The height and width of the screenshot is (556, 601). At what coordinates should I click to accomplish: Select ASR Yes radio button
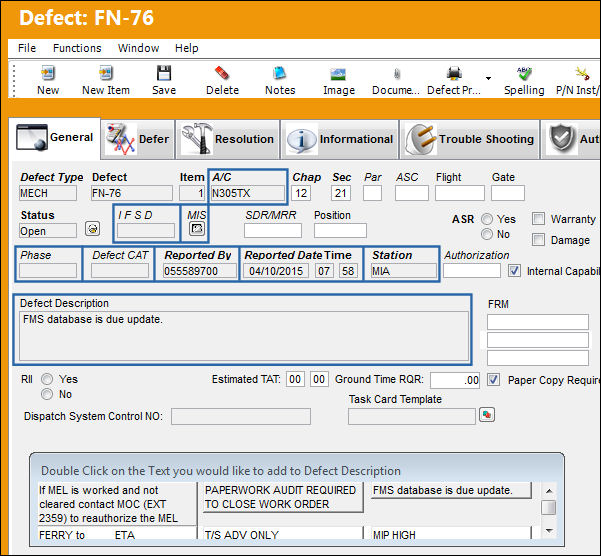click(x=487, y=219)
